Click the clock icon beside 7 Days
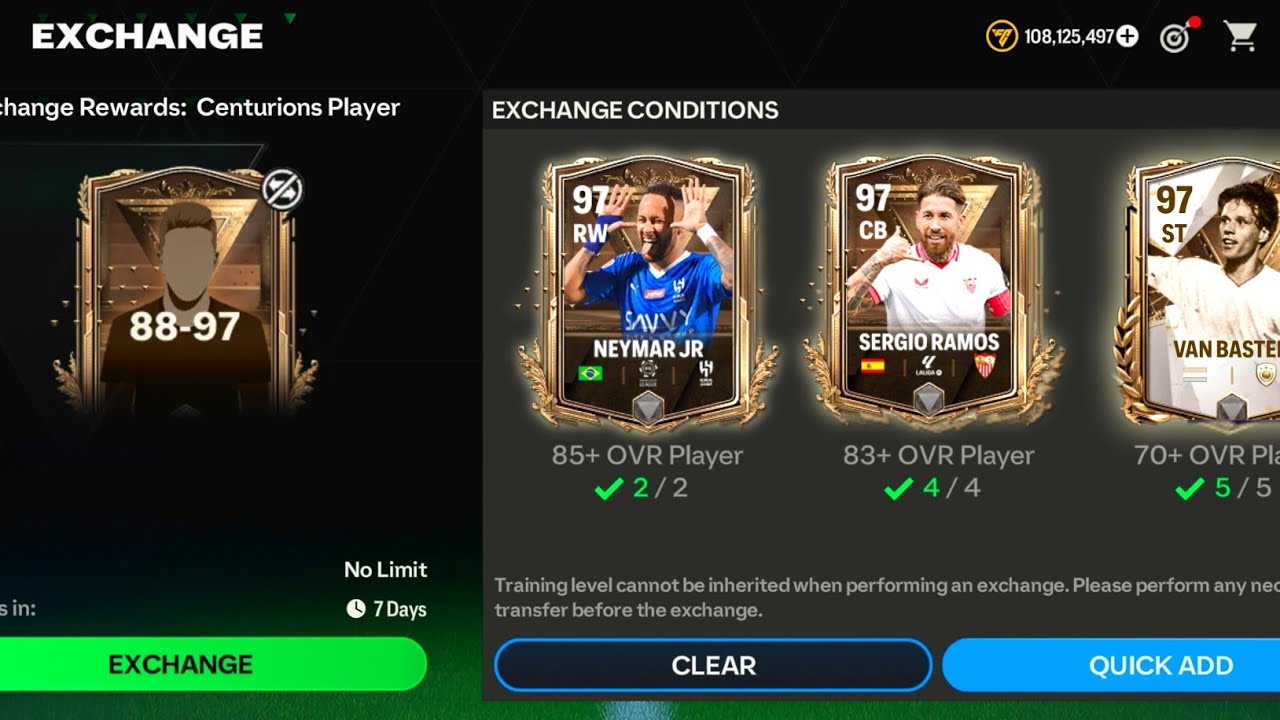The width and height of the screenshot is (1280, 720). (355, 609)
